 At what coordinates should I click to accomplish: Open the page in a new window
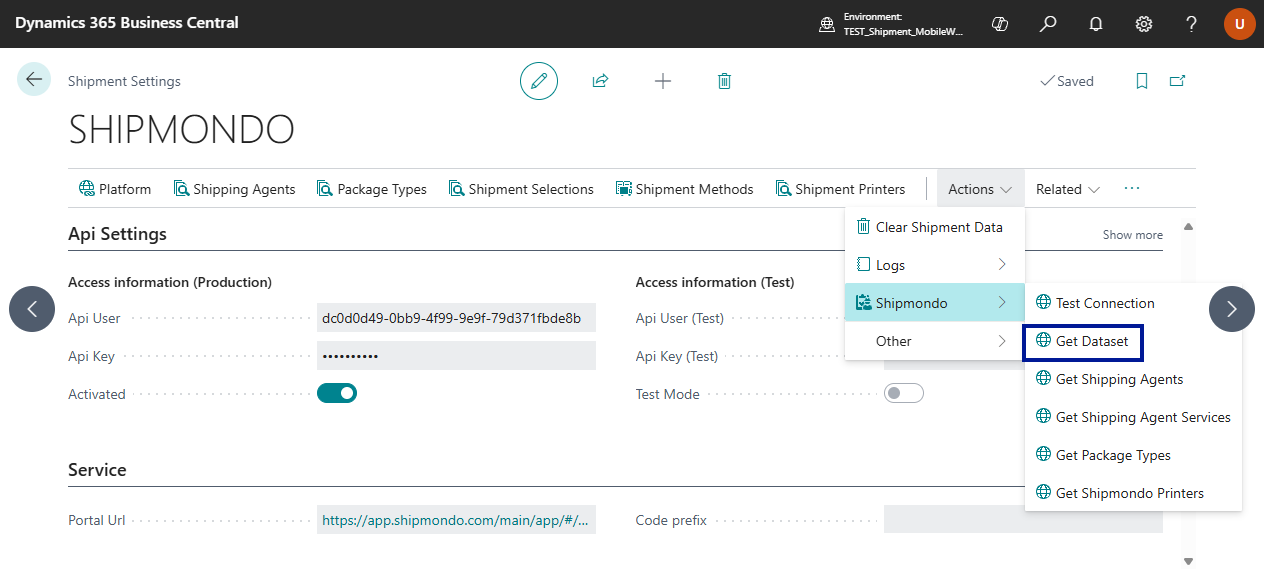[1177, 81]
